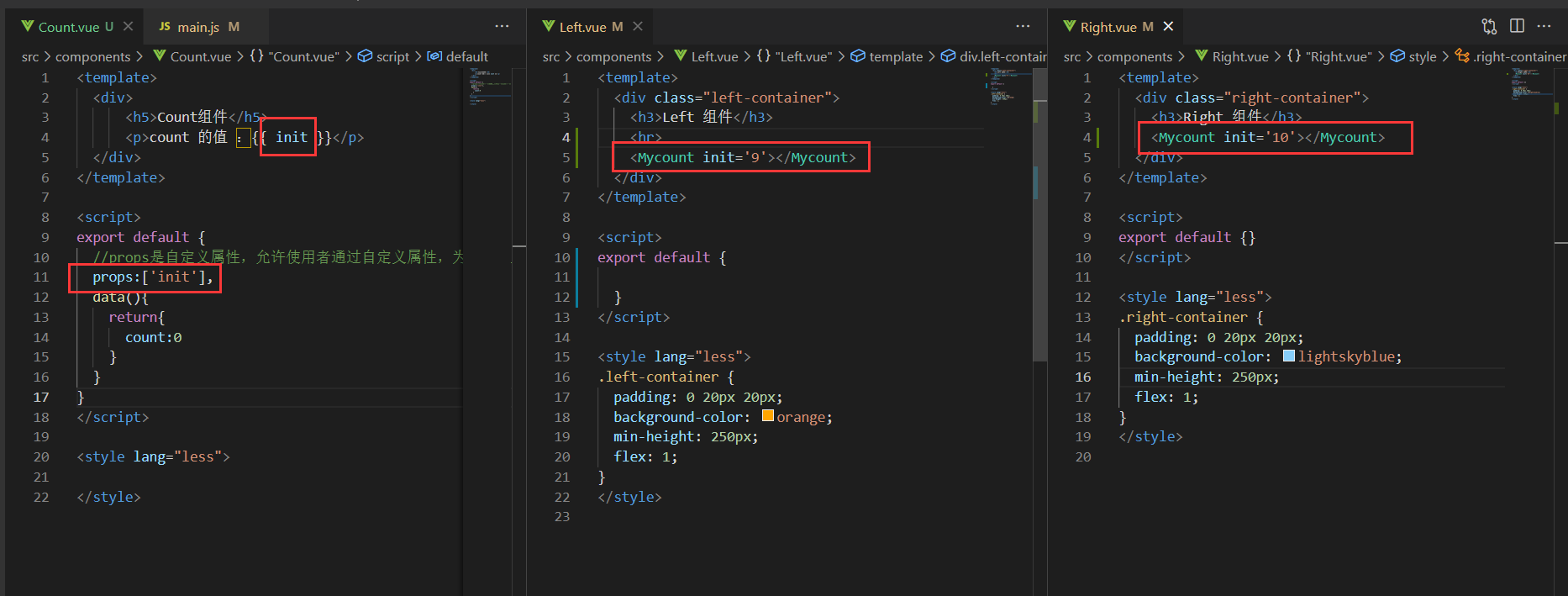Viewport: 1568px width, 596px height.
Task: Open default breadcrumb in Count.vue
Action: tap(458, 57)
